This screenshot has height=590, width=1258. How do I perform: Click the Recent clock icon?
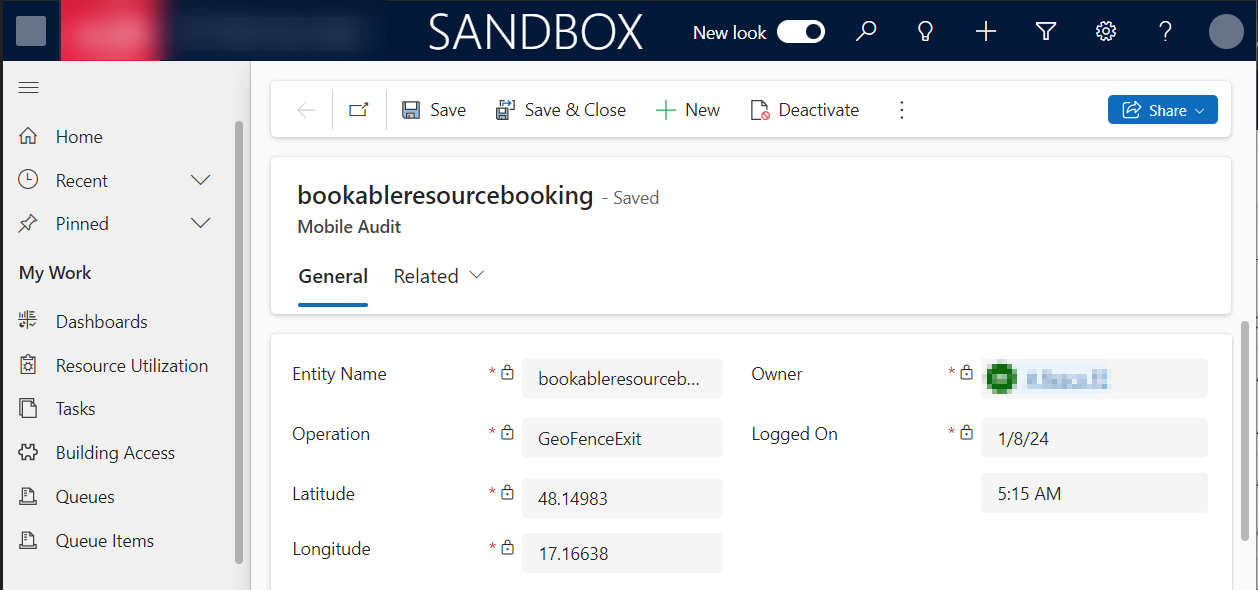click(x=28, y=180)
